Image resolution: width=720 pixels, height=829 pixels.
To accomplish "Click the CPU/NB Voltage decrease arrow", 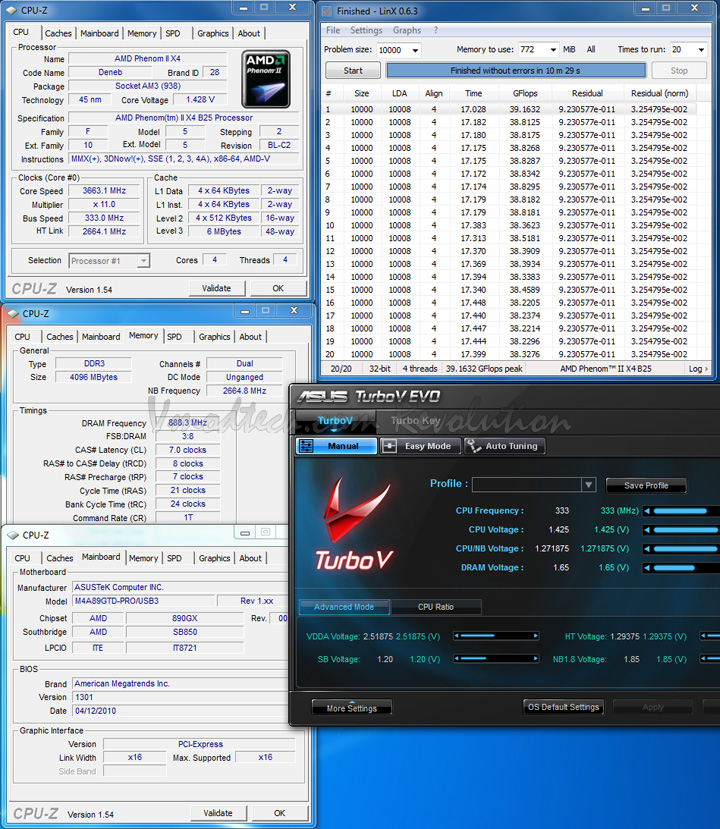I will [647, 549].
